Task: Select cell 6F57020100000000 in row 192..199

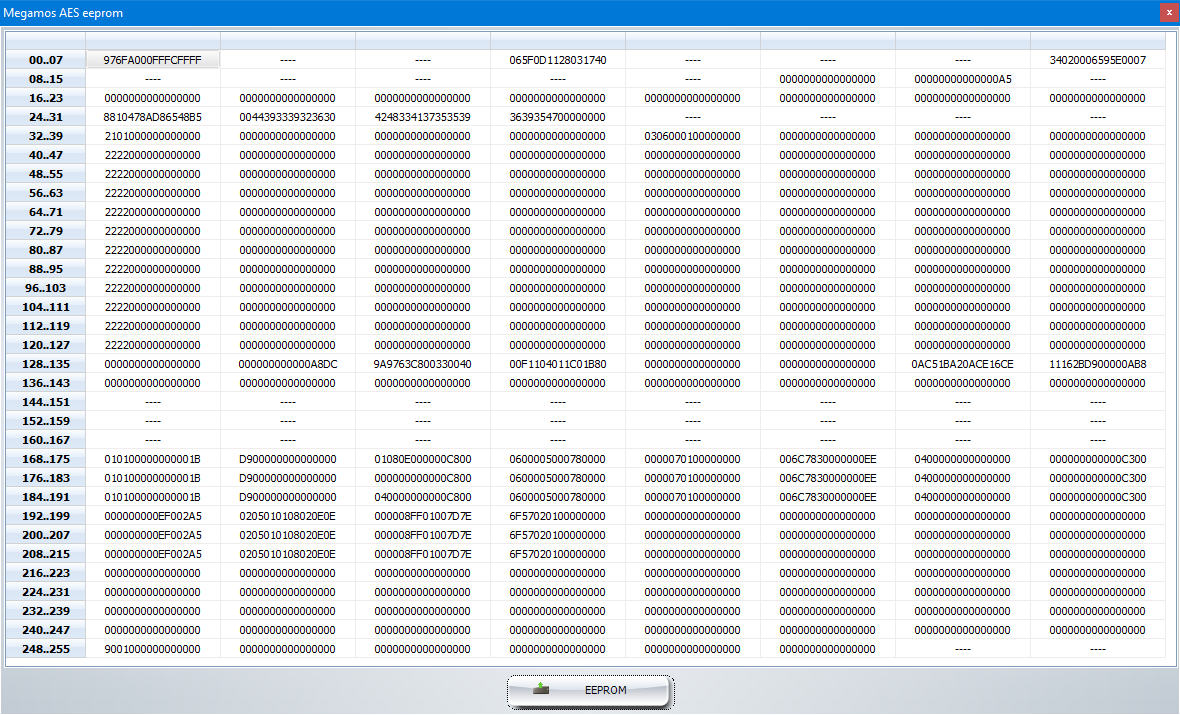Action: coord(558,516)
